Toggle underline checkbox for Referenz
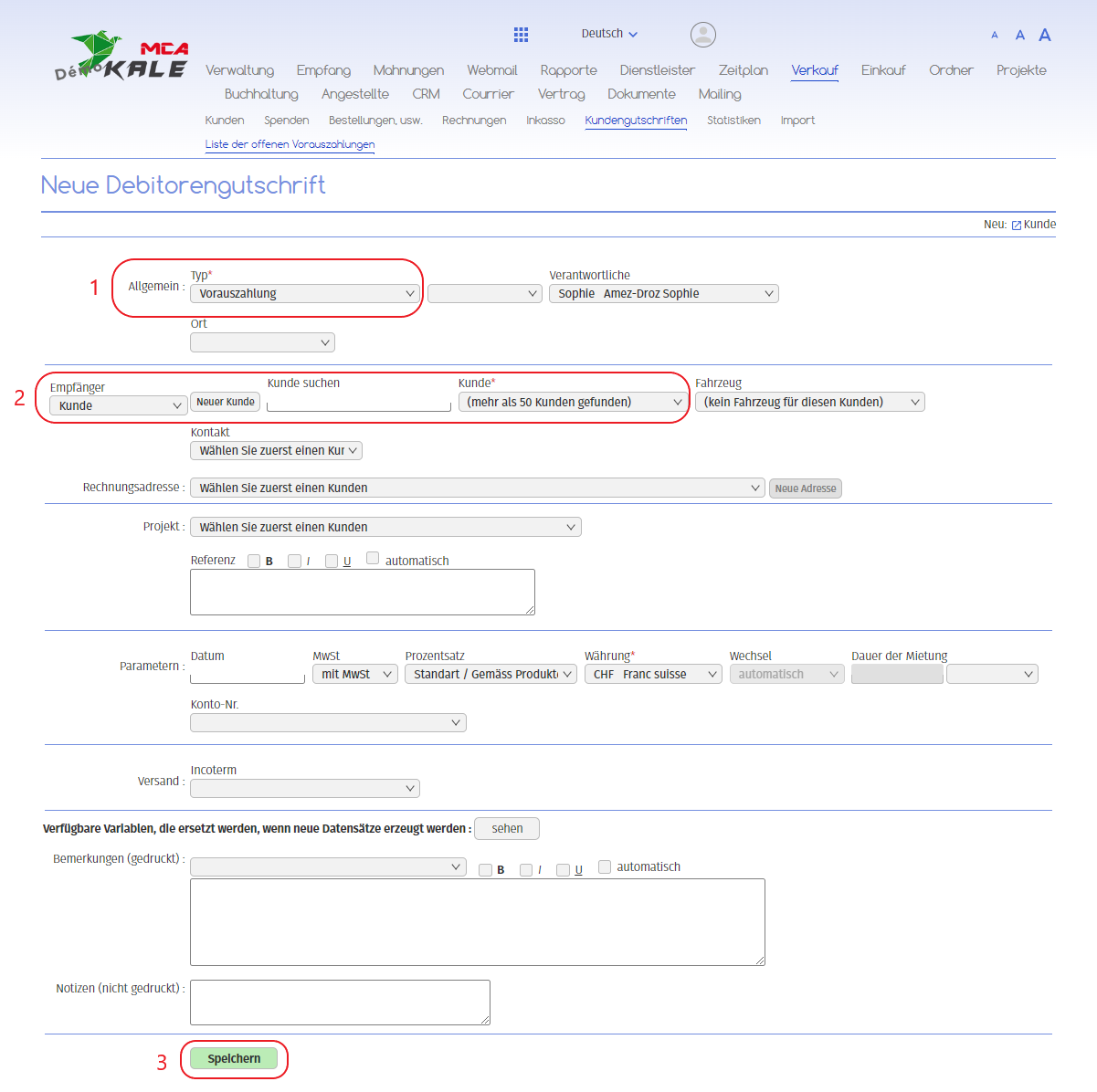 coord(332,561)
